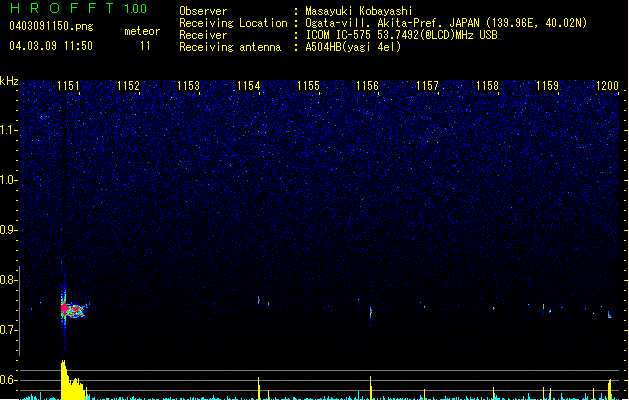Click the 1159 time marker
Screen dimensions: 629x400
pos(547,86)
